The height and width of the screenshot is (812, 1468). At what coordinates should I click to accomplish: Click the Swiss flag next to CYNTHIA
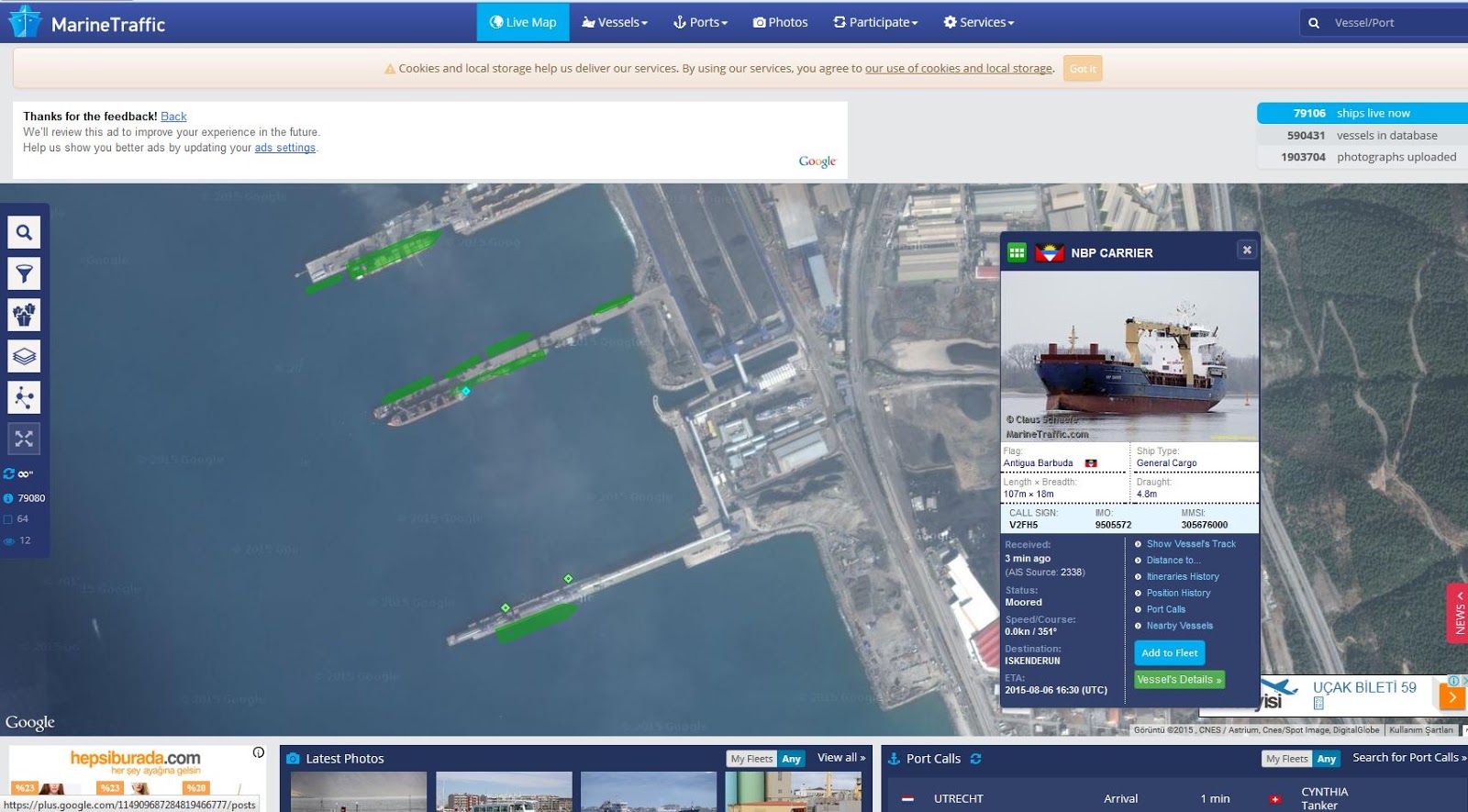tap(1274, 799)
